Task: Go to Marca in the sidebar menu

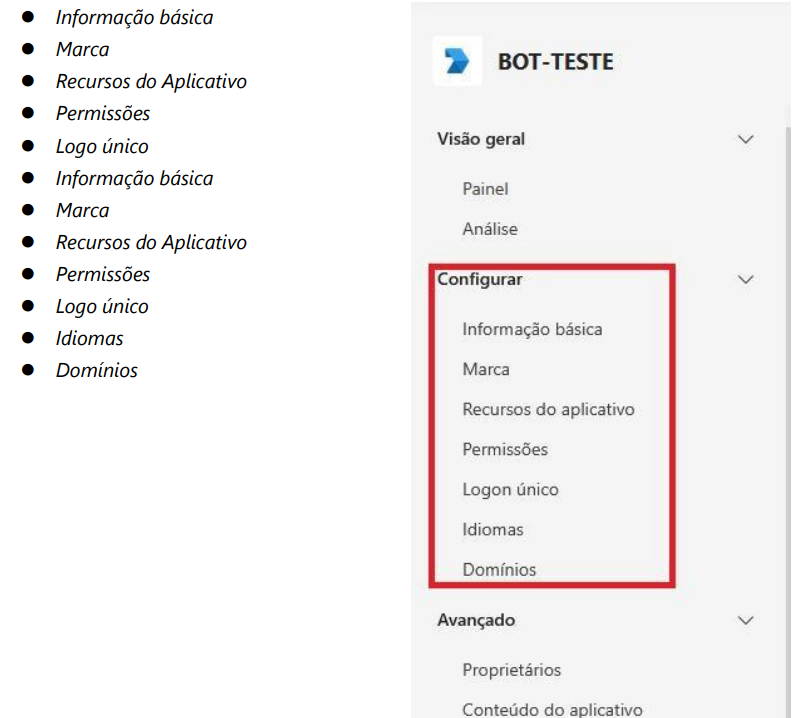Action: point(486,369)
